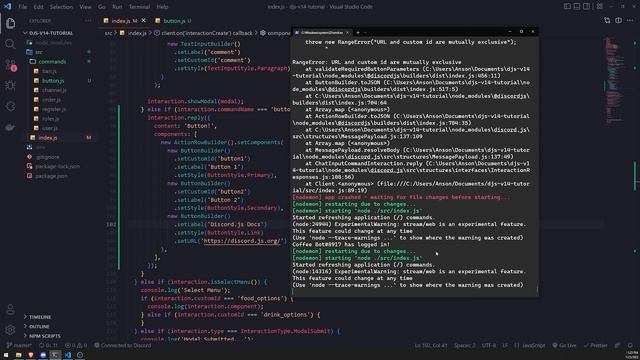
Task: Switch to terminal app in taskbar
Action: (55, 355)
